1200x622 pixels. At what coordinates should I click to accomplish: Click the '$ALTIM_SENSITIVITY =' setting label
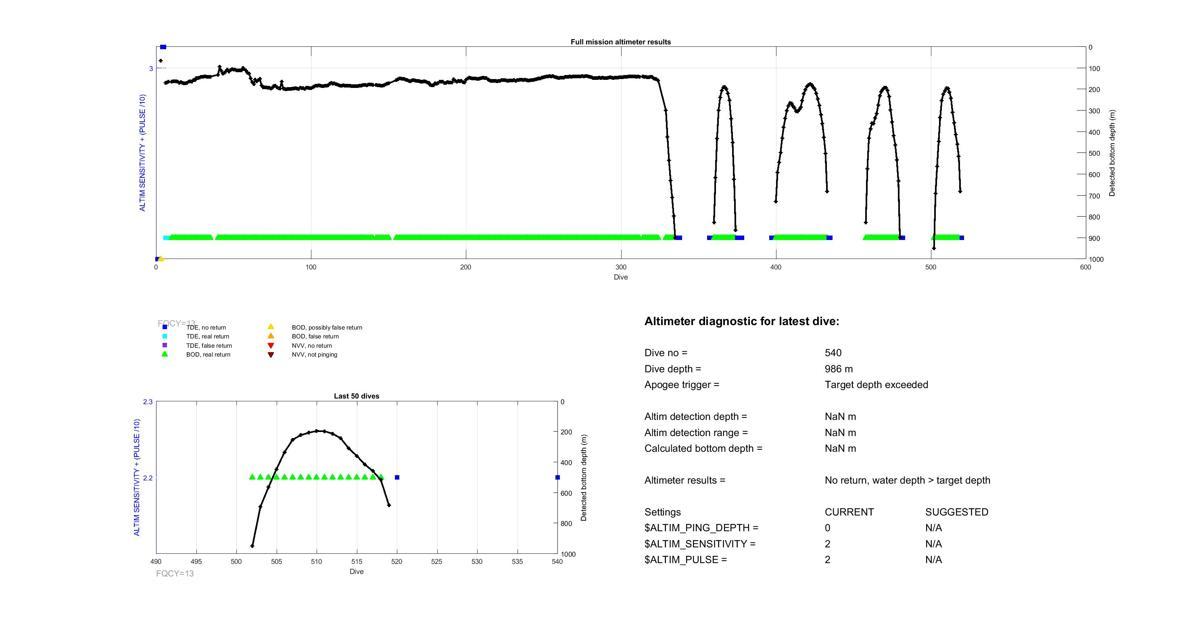(700, 544)
